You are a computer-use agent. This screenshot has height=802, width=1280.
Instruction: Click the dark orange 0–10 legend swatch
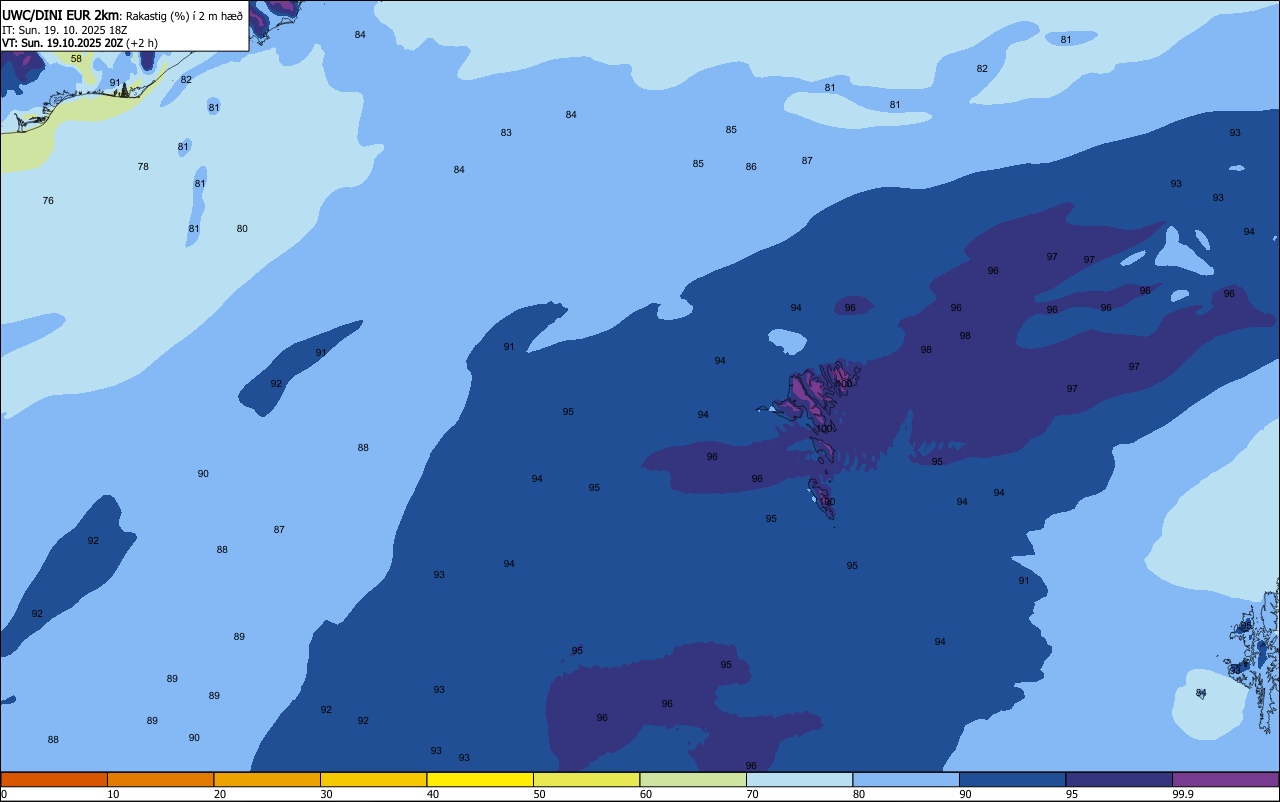[x=54, y=779]
